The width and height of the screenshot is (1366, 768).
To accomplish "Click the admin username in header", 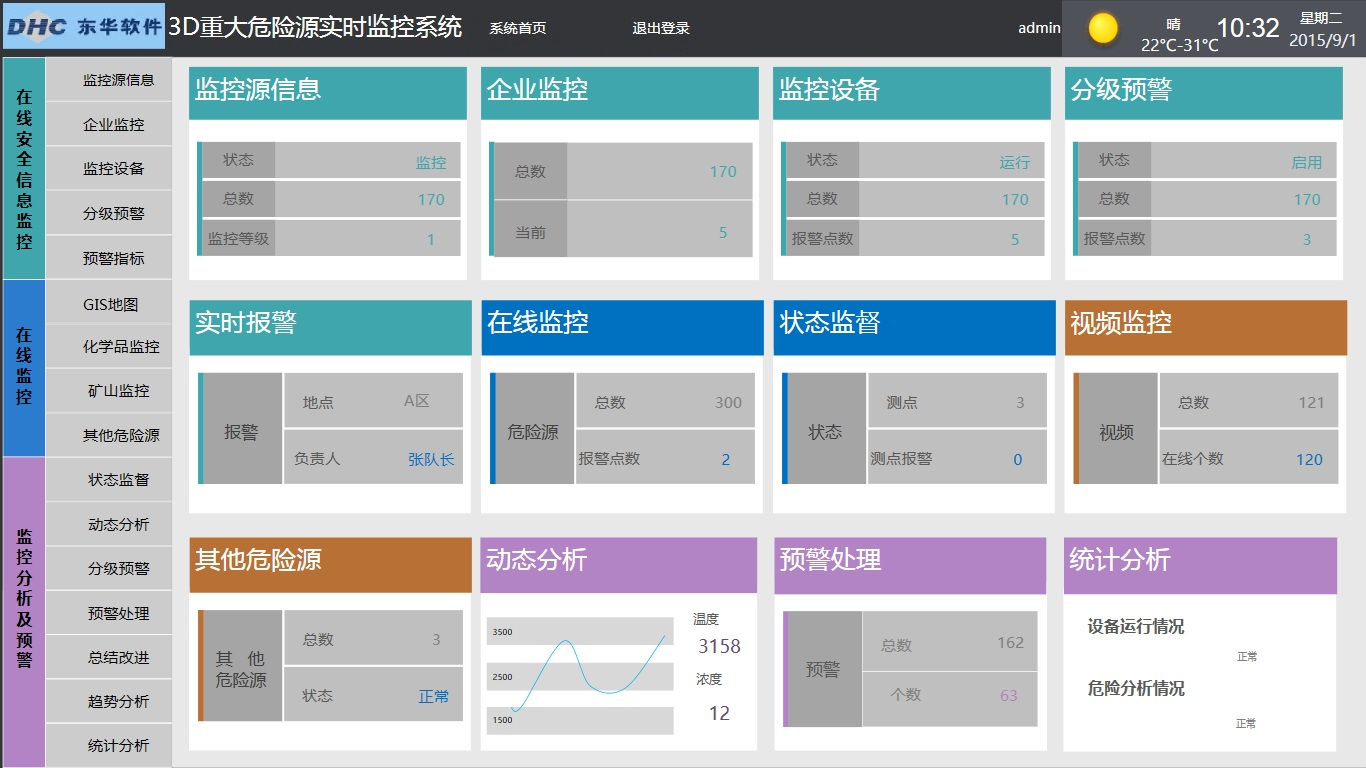I will click(x=1039, y=28).
